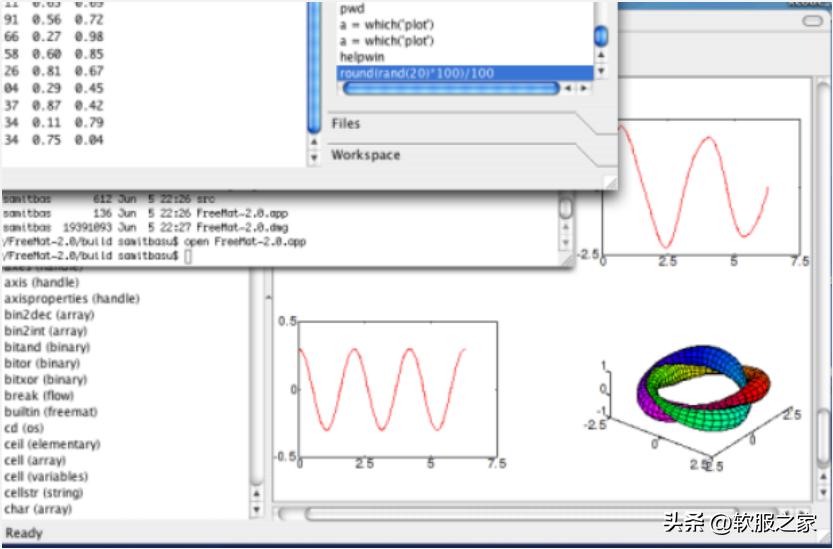Expand the Files panel section
Image resolution: width=833 pixels, height=549 pixels.
coord(346,124)
